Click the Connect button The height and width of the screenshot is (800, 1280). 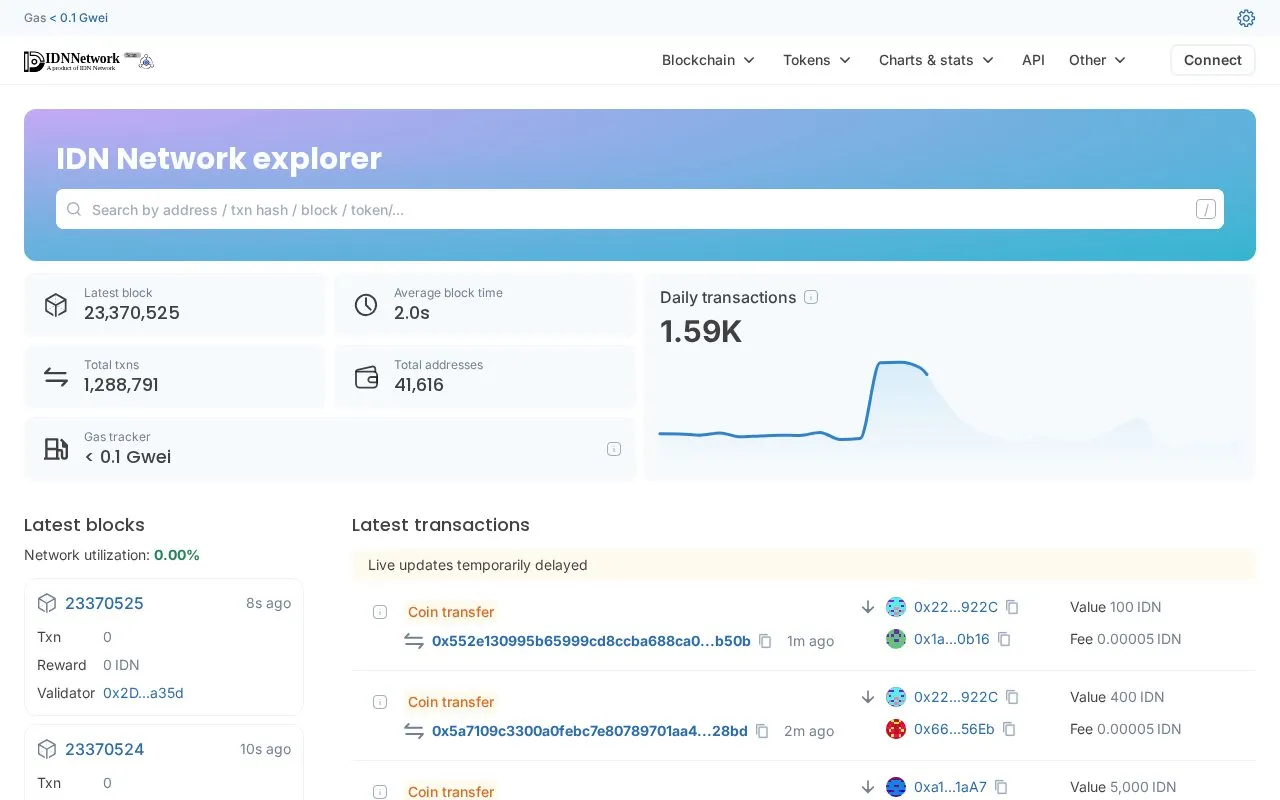1213,60
